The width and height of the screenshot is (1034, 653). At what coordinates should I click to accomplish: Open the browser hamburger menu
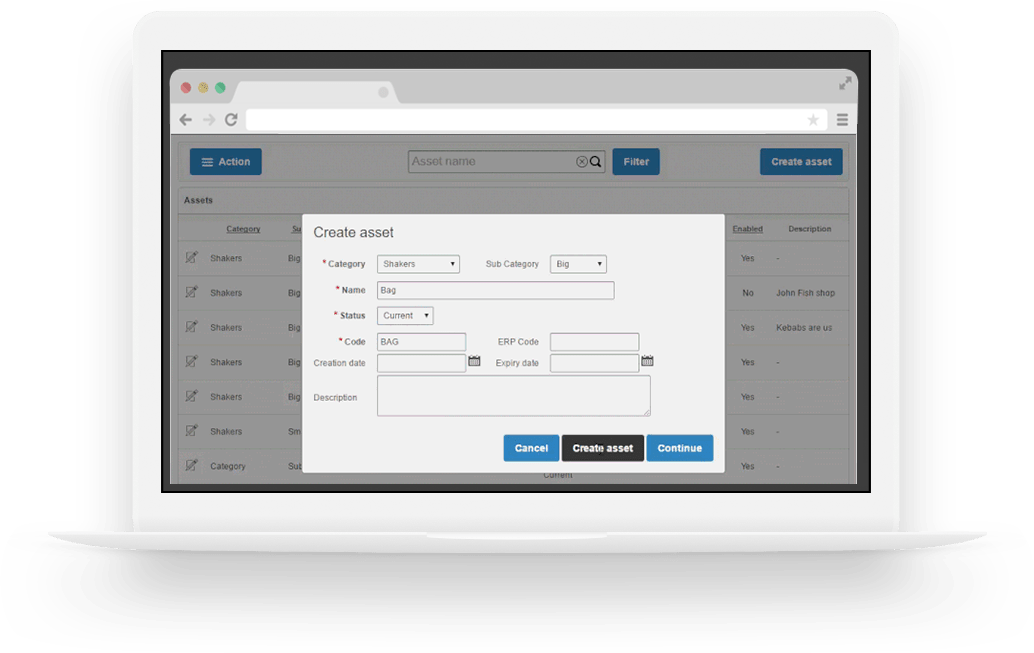[x=842, y=119]
